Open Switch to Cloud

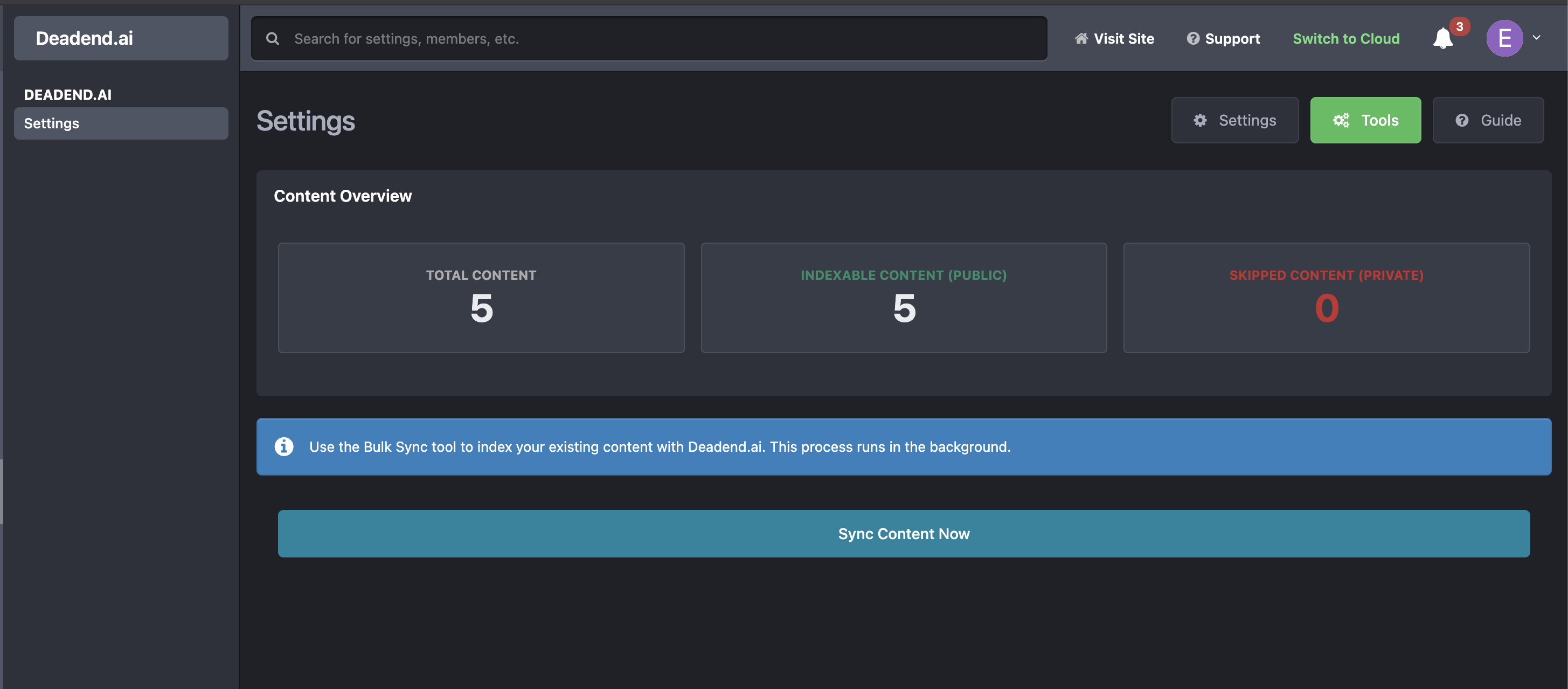click(x=1346, y=38)
